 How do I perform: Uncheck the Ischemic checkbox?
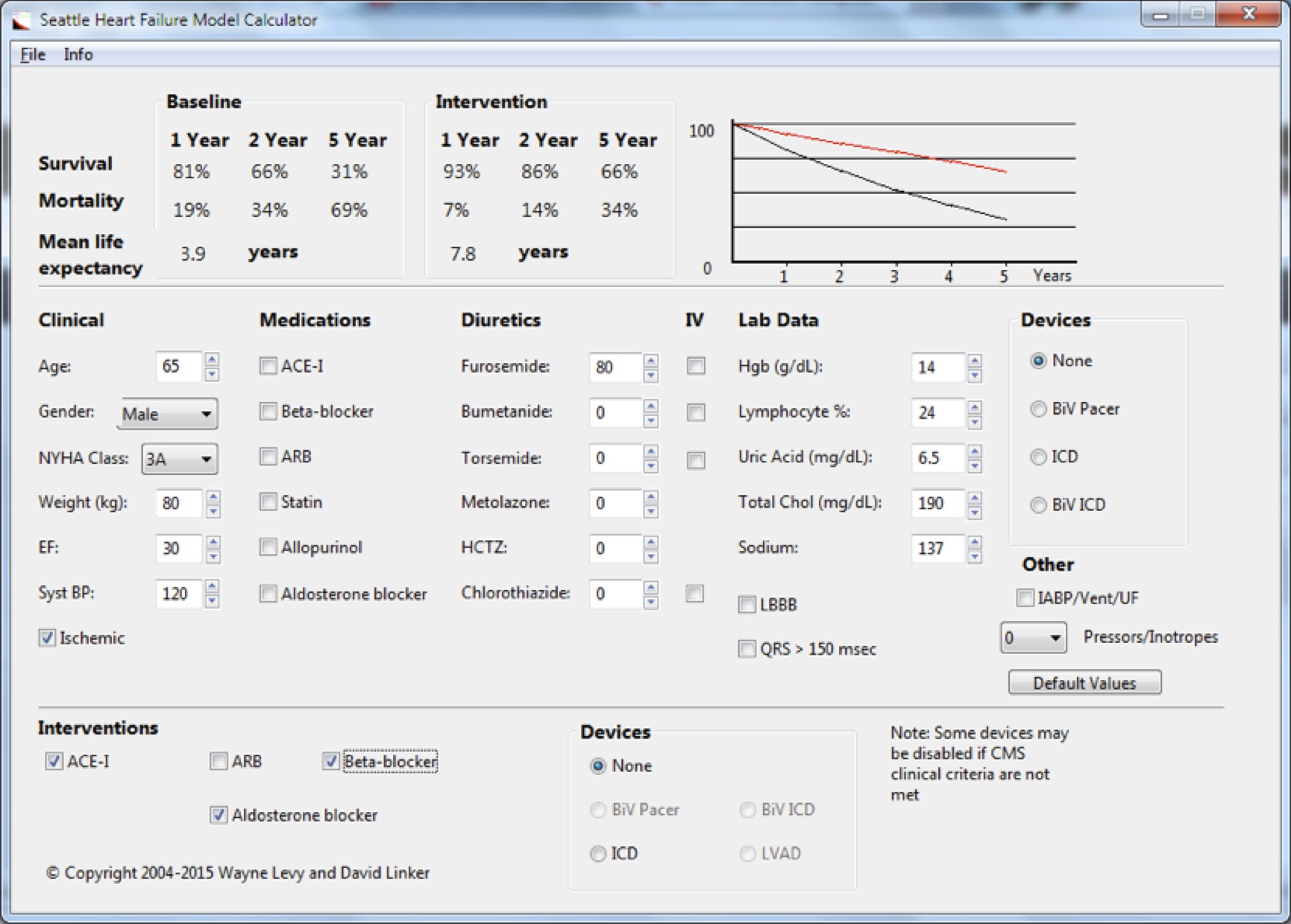[x=48, y=638]
